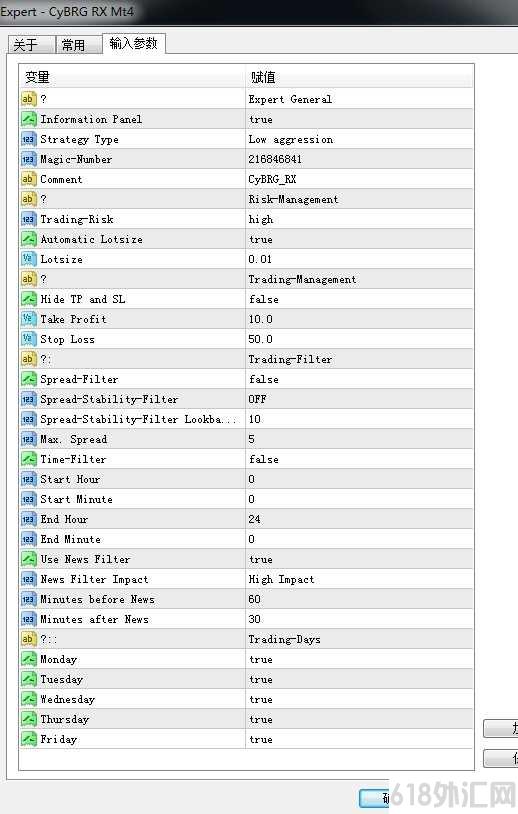
Task: Click the Information Panel boolean icon
Action: [x=29, y=119]
